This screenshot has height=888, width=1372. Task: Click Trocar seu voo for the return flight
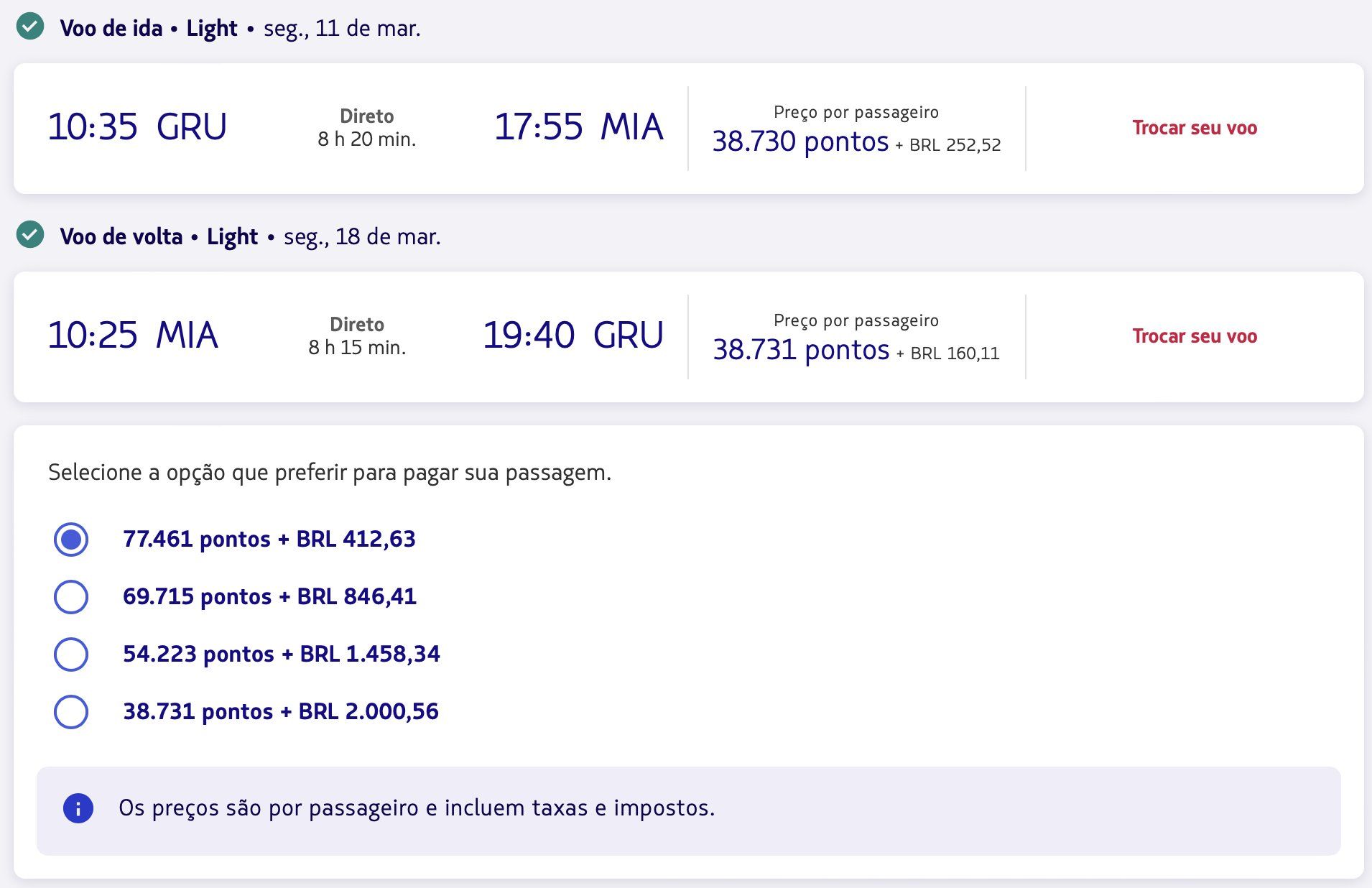pos(1194,336)
